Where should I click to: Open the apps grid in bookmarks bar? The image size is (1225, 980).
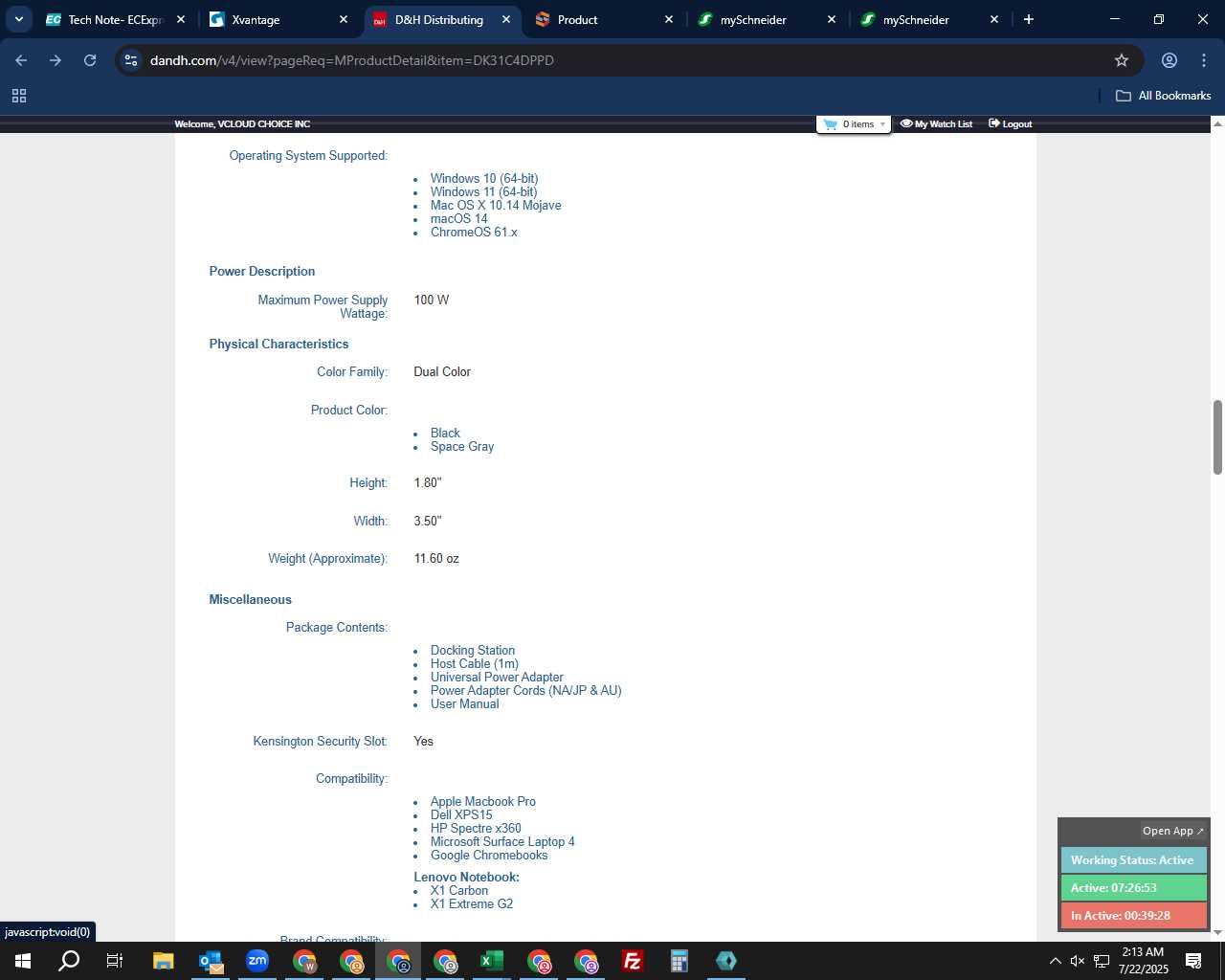[x=19, y=96]
